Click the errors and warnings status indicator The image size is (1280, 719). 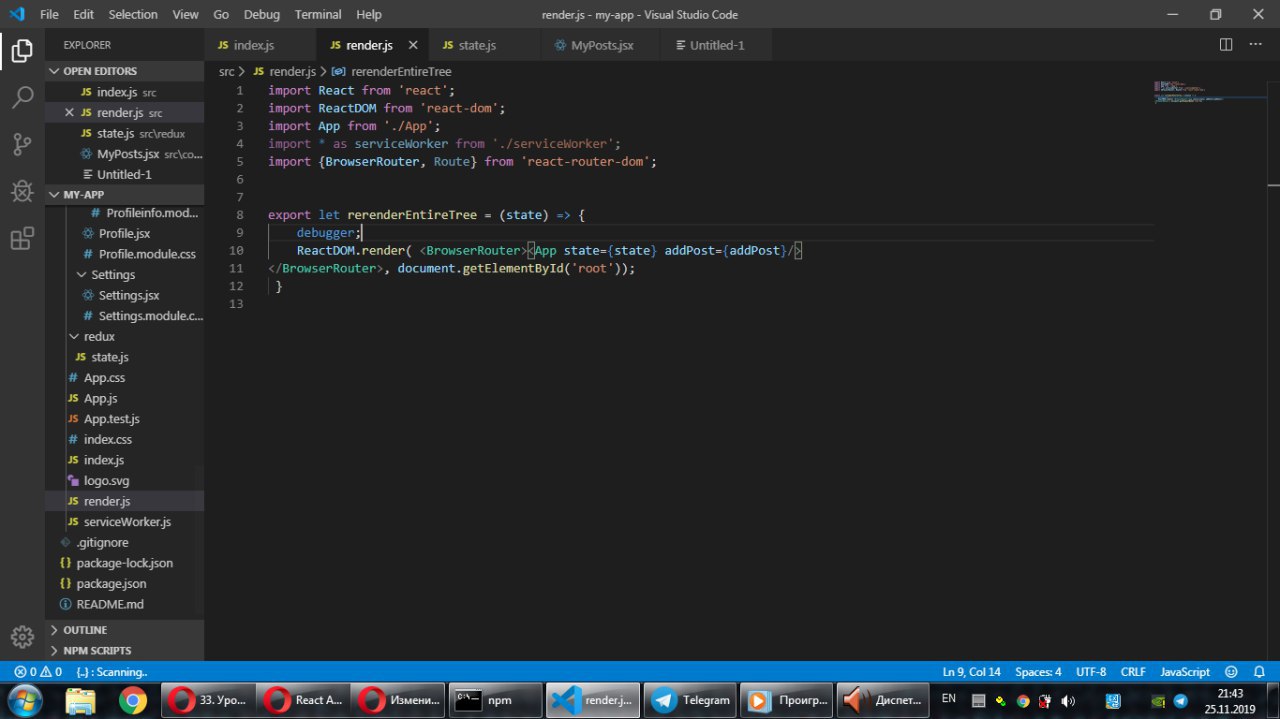(x=38, y=672)
